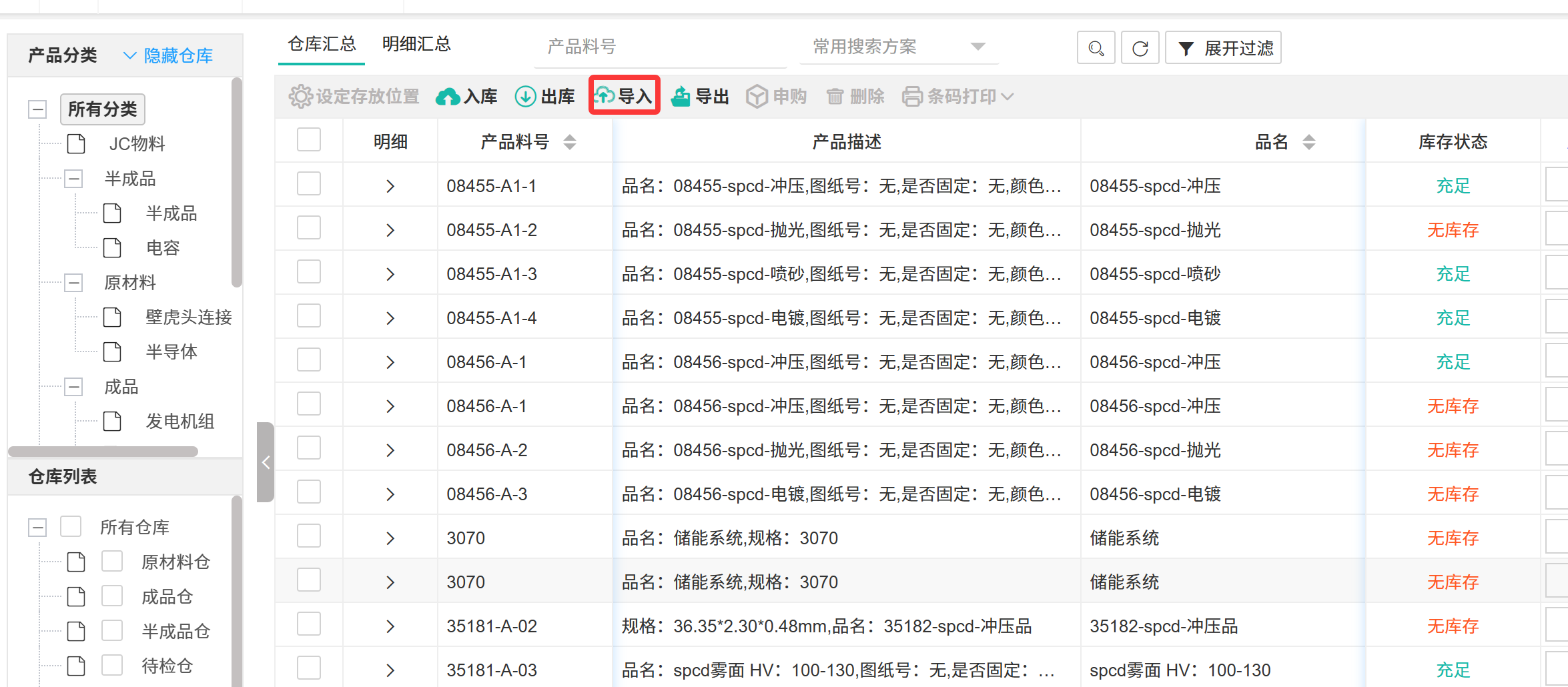Click the 导出 export toolbar icon

681,97
